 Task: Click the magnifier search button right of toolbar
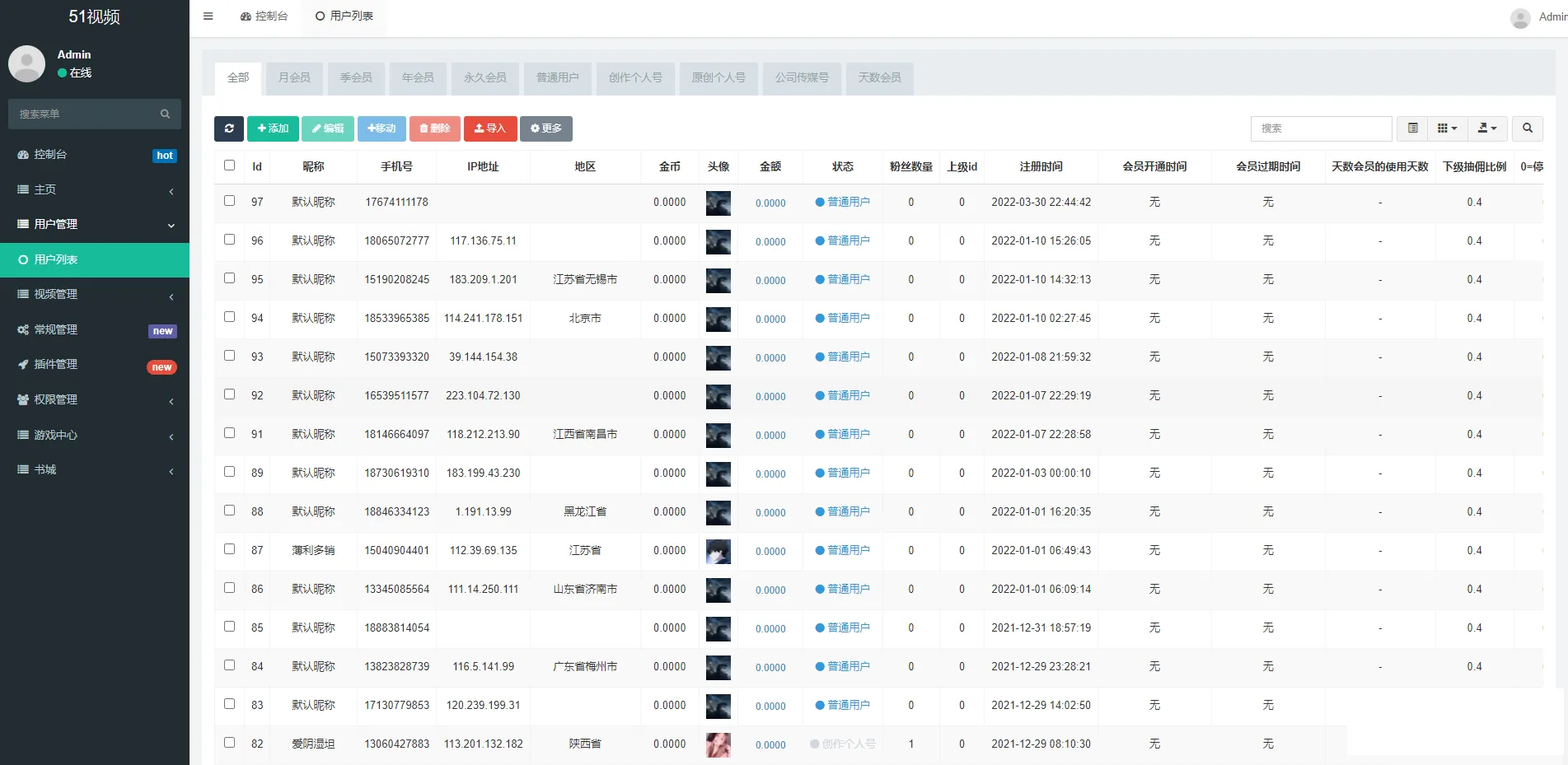pyautogui.click(x=1527, y=128)
